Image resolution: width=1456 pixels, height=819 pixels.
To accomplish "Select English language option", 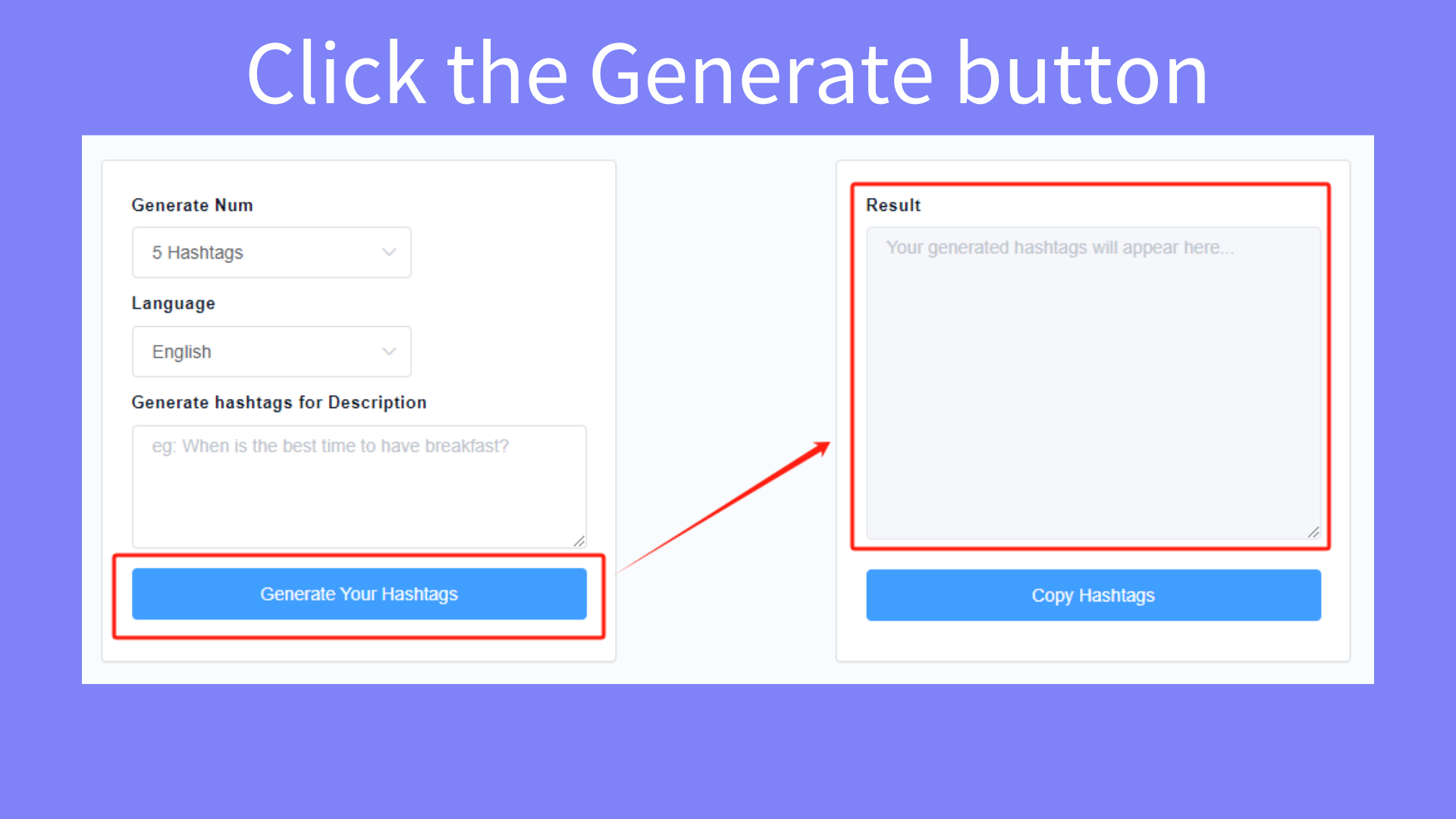I will click(271, 352).
